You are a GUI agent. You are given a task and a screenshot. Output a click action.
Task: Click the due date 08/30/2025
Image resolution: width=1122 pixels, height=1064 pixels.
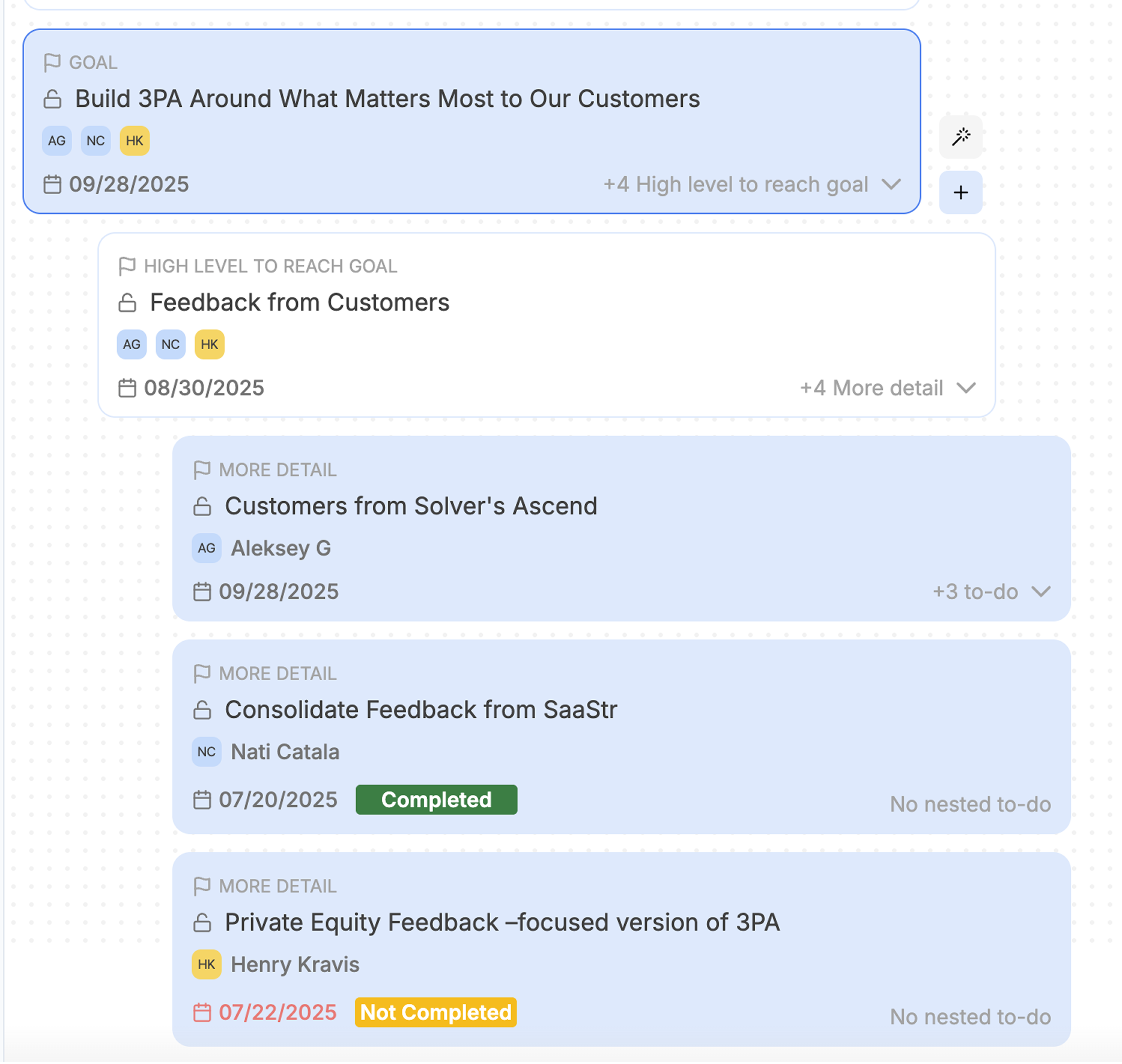204,388
